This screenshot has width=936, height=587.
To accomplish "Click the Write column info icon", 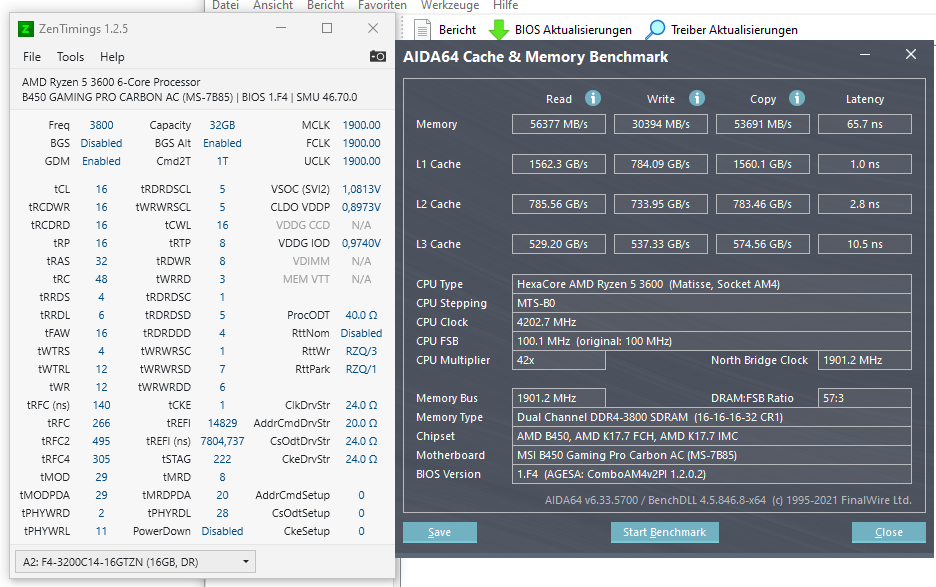I will click(697, 98).
